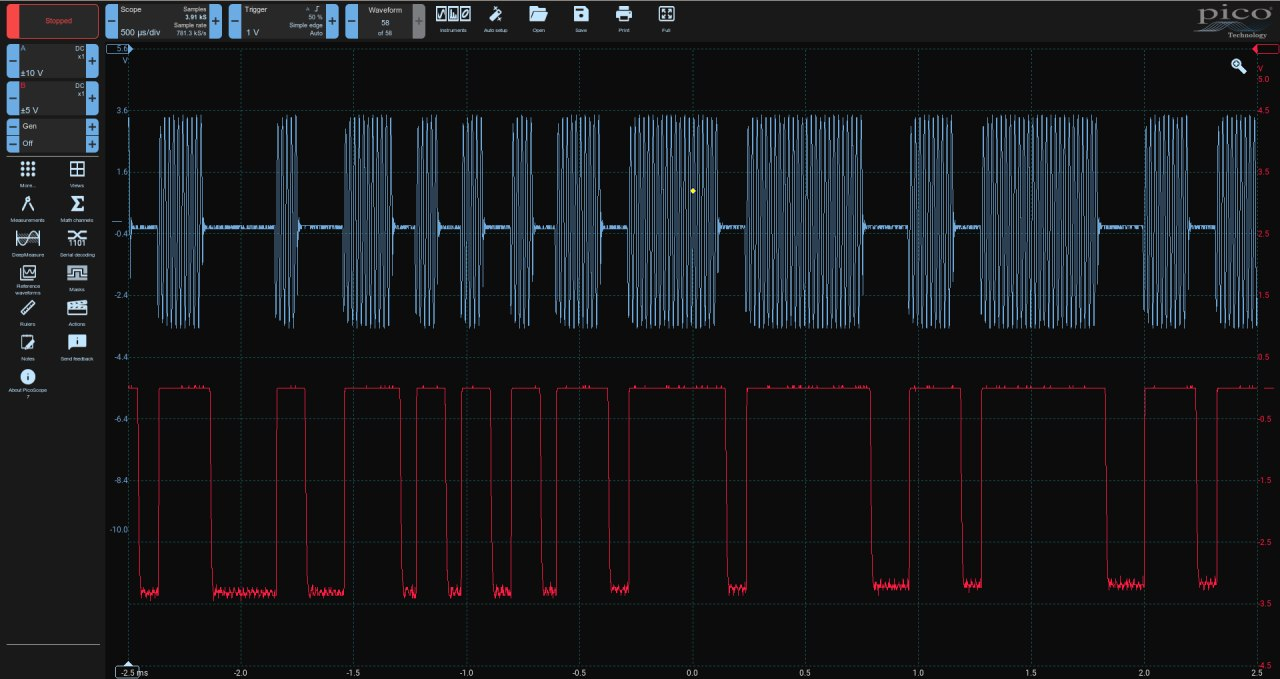Viewport: 1280px width, 679px height.
Task: Open Channel B ±5 V options
Action: [52, 98]
